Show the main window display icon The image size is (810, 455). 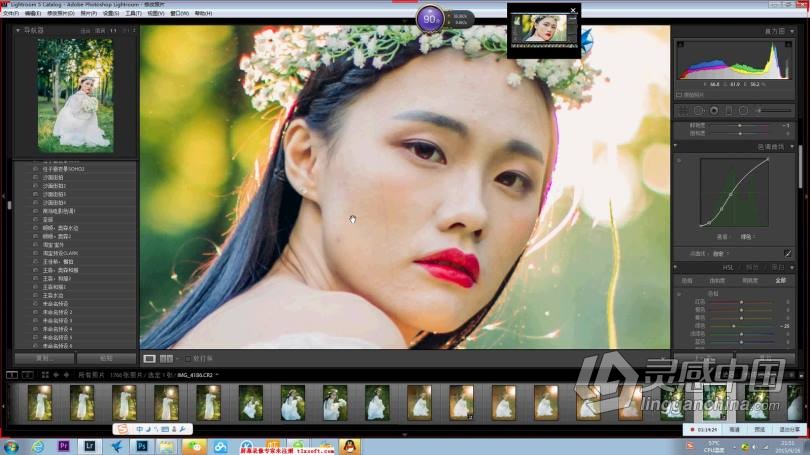(12, 374)
